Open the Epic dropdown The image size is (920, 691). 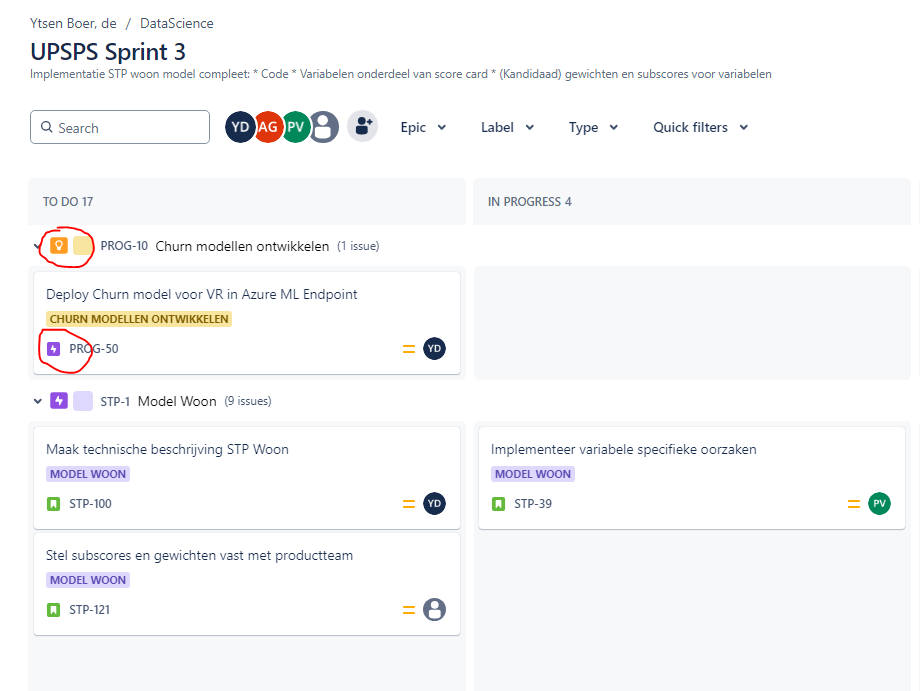(422, 127)
